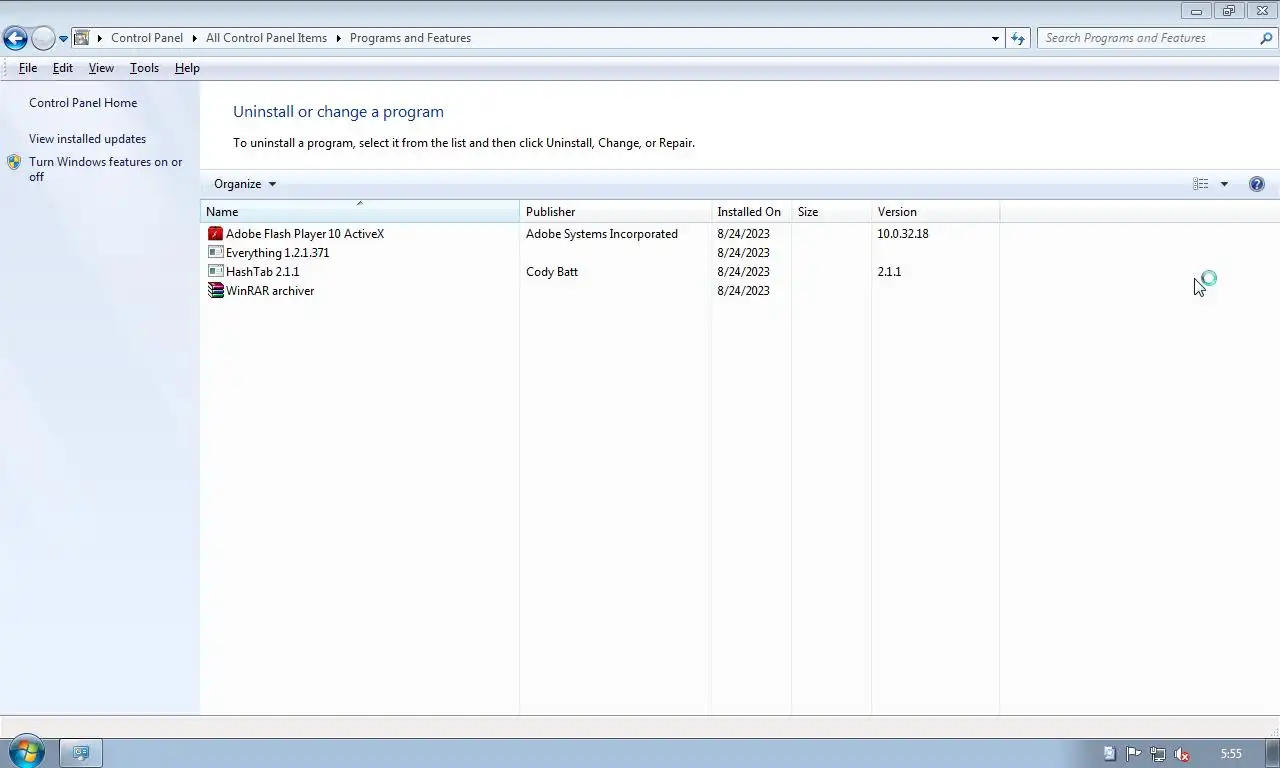Screen dimensions: 1280x768
Task: Click the WinRAR books icon
Action: point(215,291)
